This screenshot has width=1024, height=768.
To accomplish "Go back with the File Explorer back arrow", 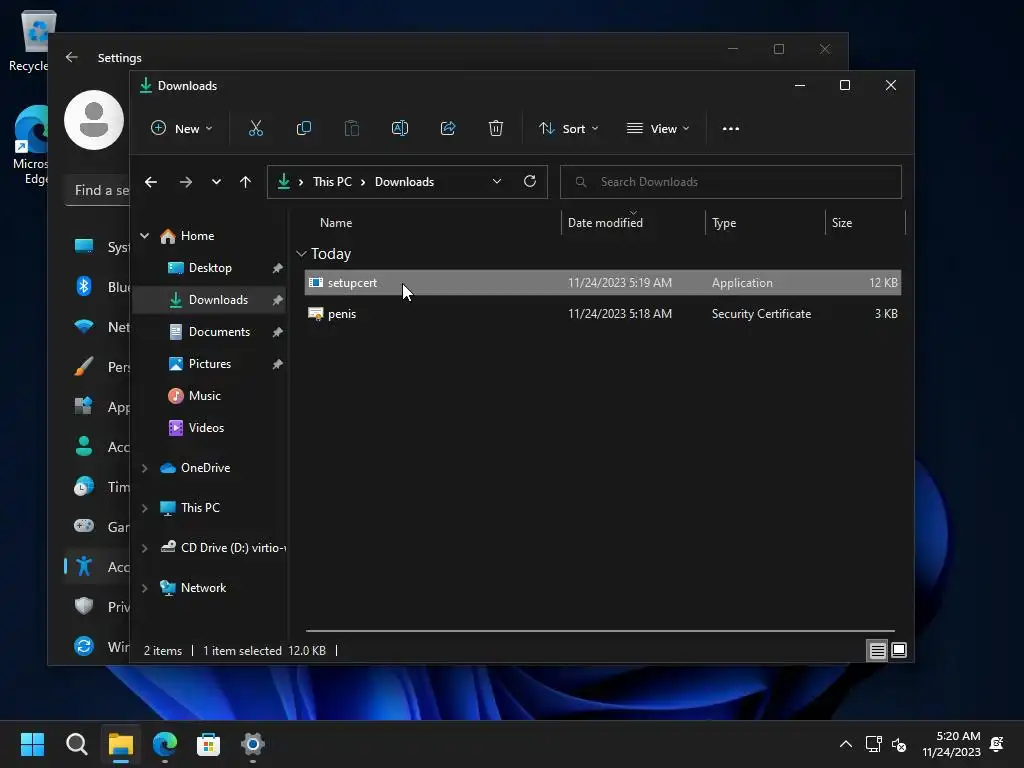I will 151,182.
